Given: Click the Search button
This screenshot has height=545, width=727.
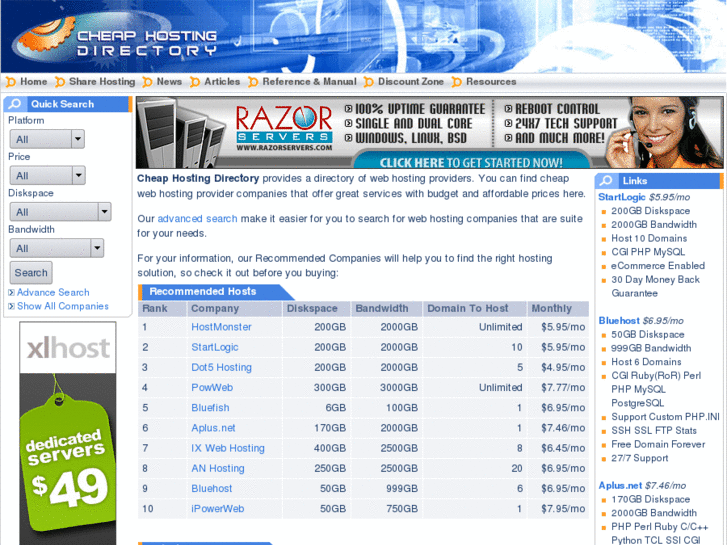Looking at the screenshot, I should click(x=31, y=272).
